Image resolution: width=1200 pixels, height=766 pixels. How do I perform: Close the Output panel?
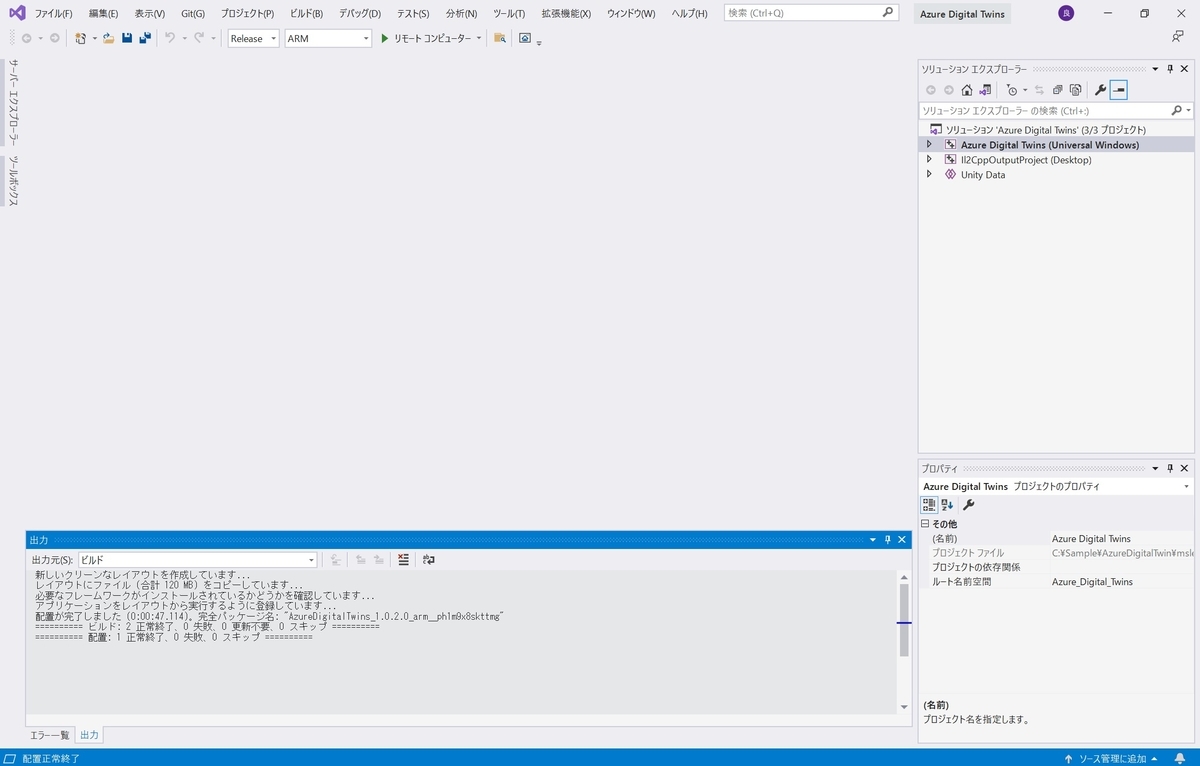902,540
